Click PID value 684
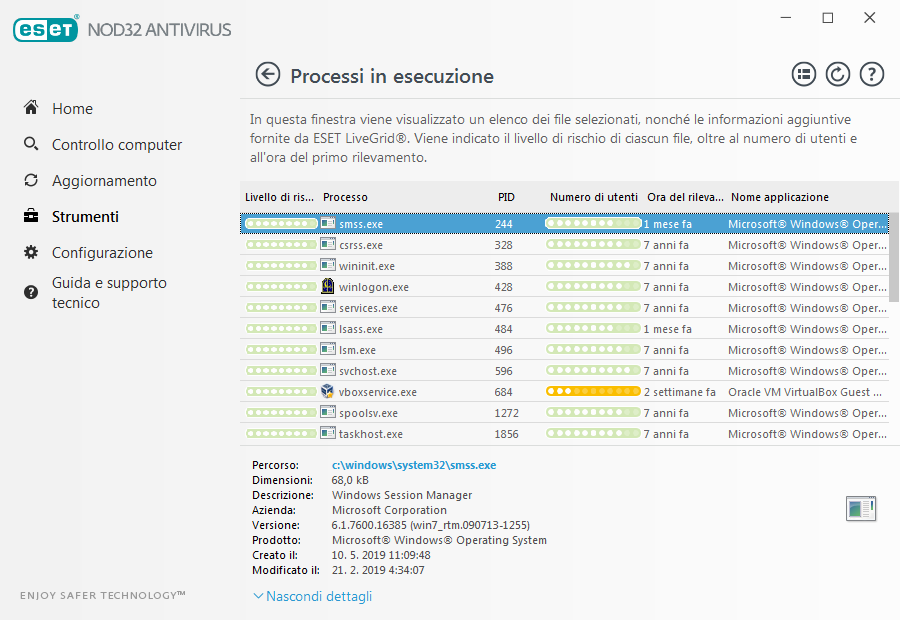Image resolution: width=900 pixels, height=620 pixels. click(503, 392)
